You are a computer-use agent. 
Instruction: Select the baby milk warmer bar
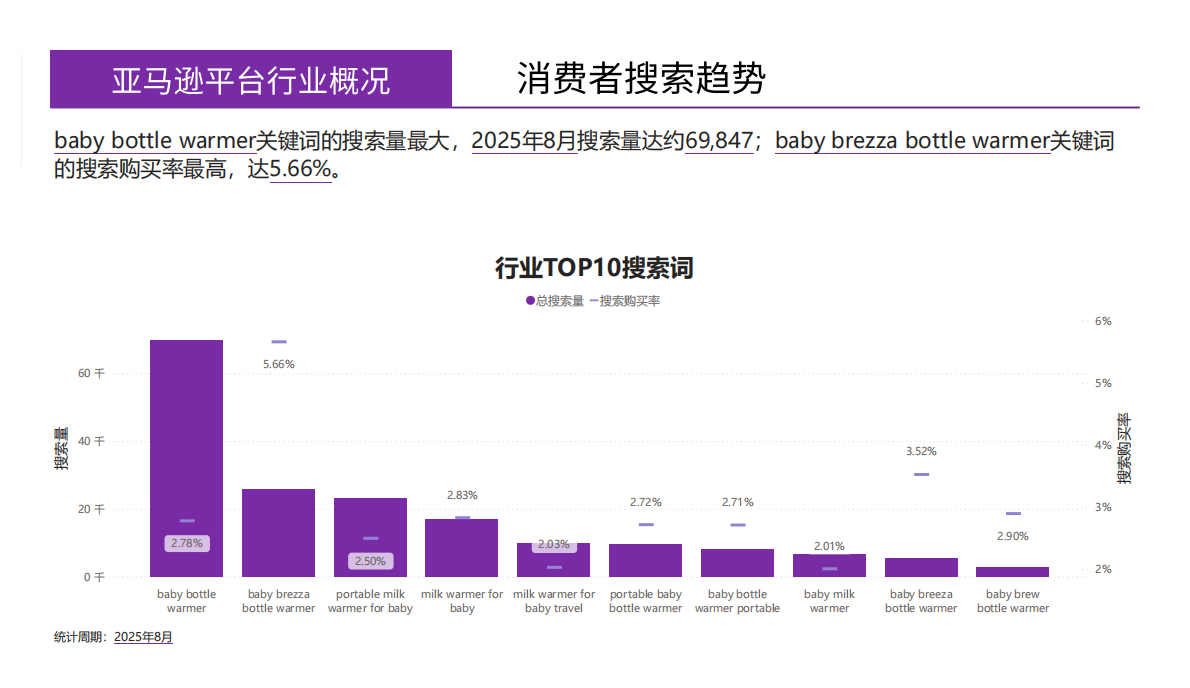pos(829,565)
